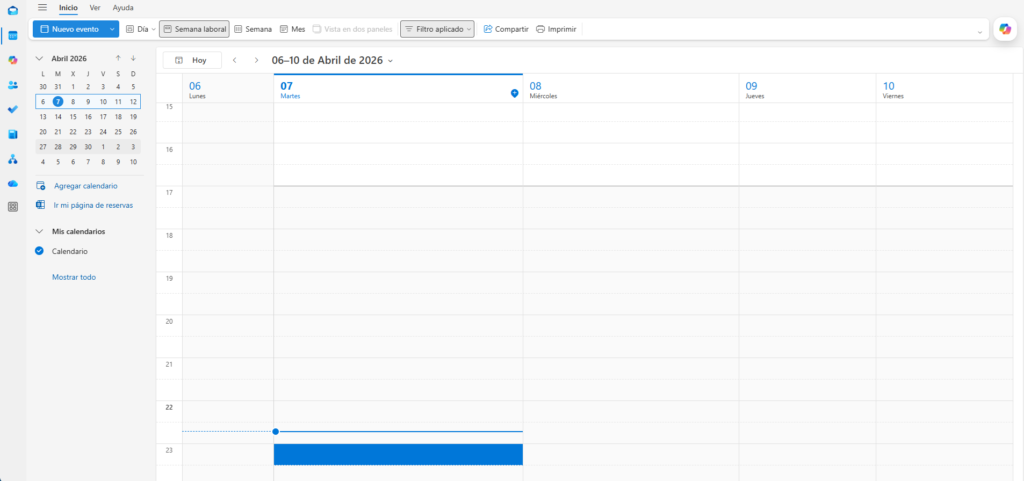This screenshot has height=481, width=1024.
Task: Open Mail from the left sidebar
Action: point(12,12)
